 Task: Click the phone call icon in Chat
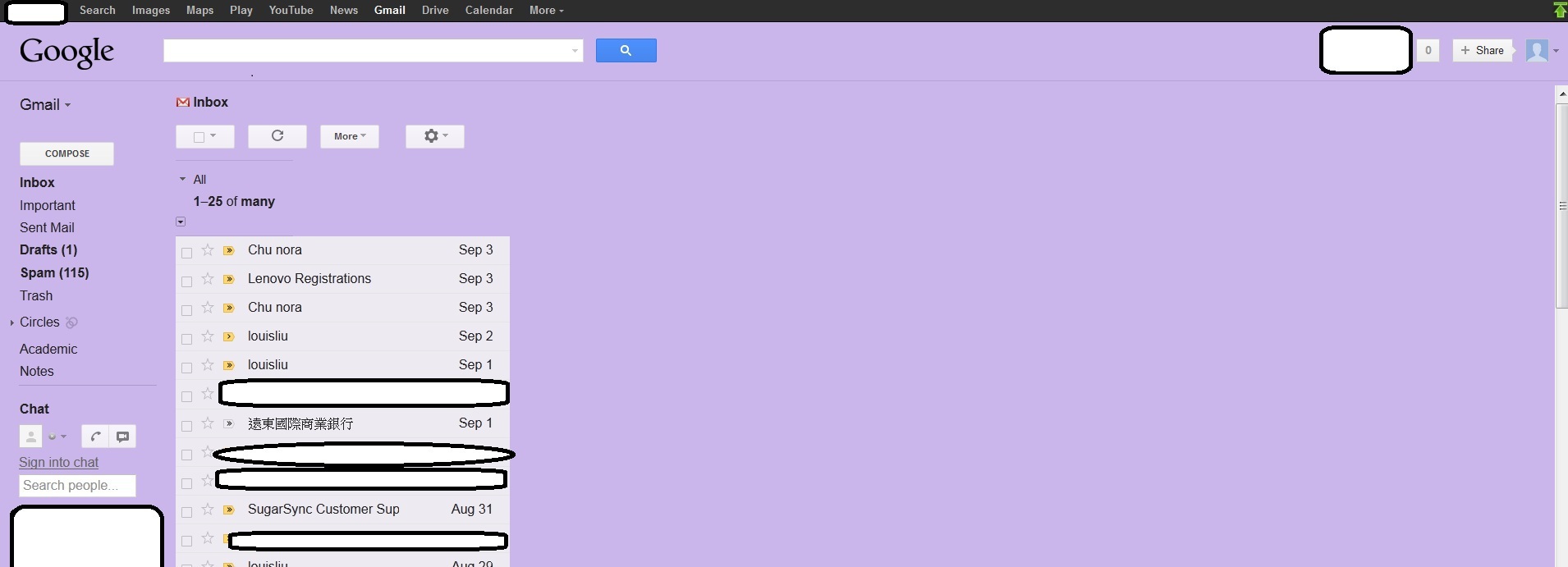[x=95, y=437]
